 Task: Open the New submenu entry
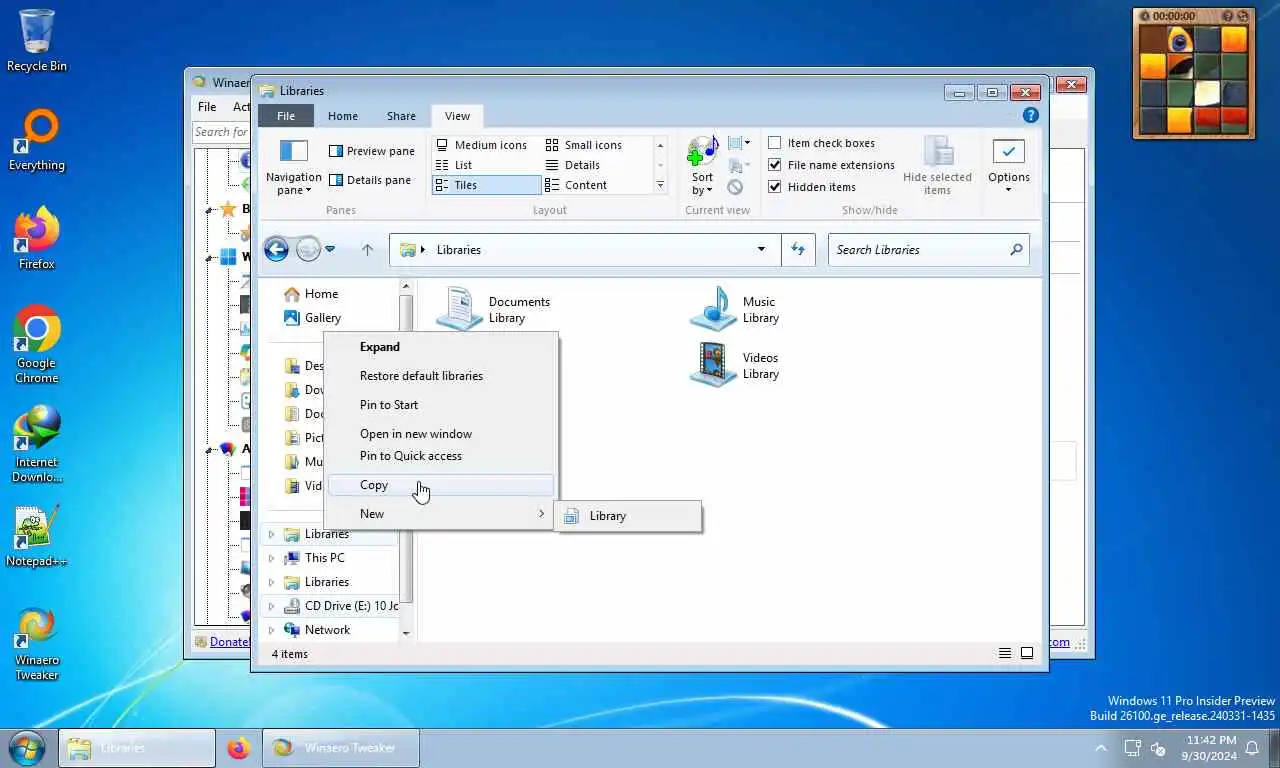point(441,514)
